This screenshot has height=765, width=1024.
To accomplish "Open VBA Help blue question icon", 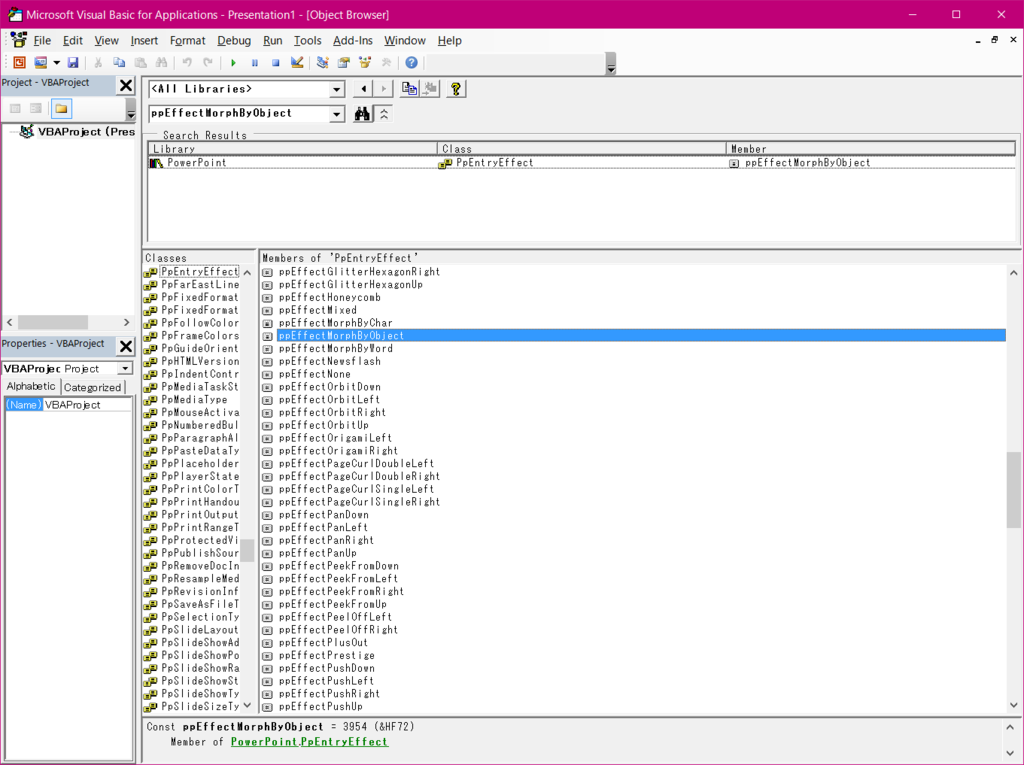I will 411,63.
